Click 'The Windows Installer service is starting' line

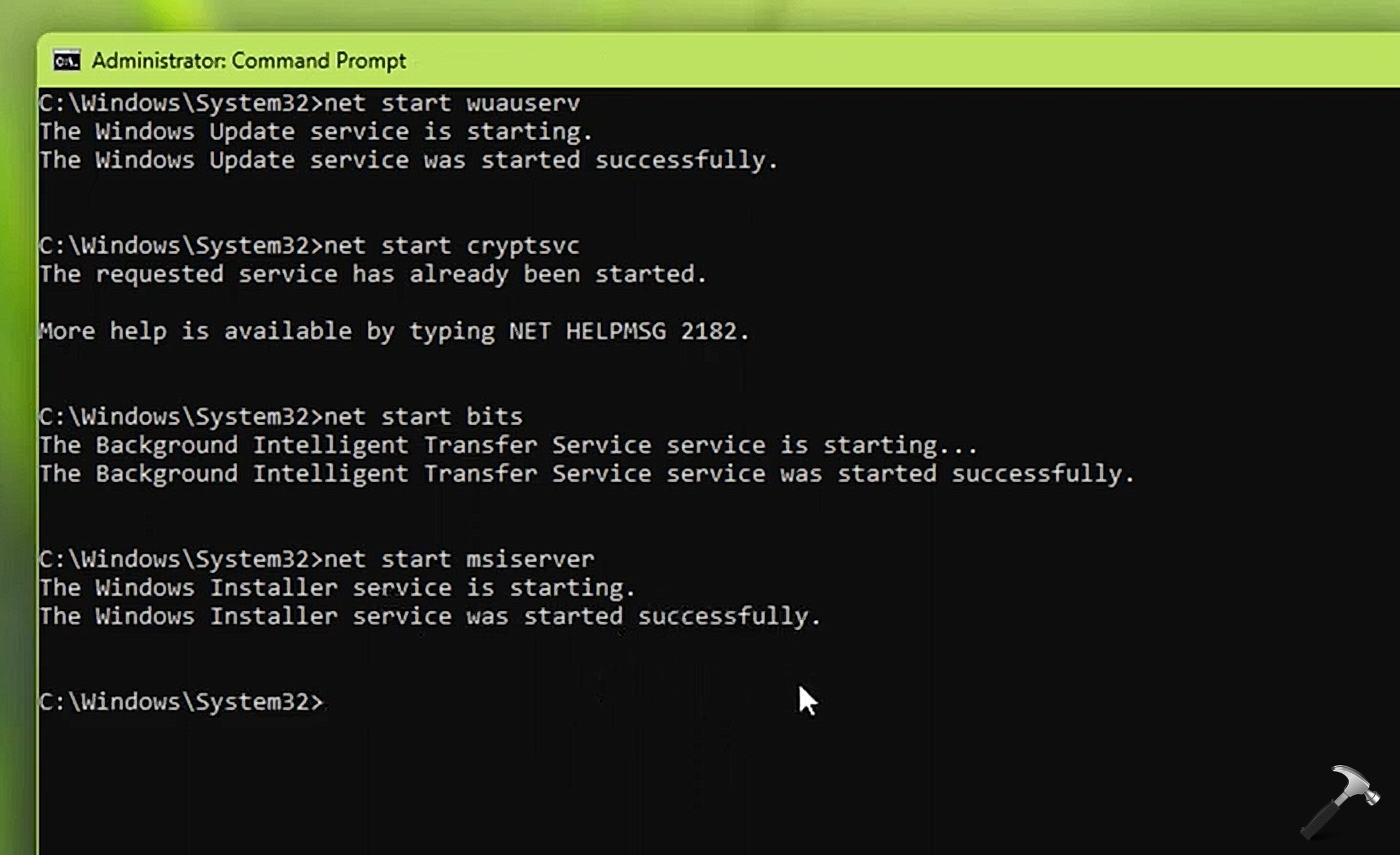337,588
